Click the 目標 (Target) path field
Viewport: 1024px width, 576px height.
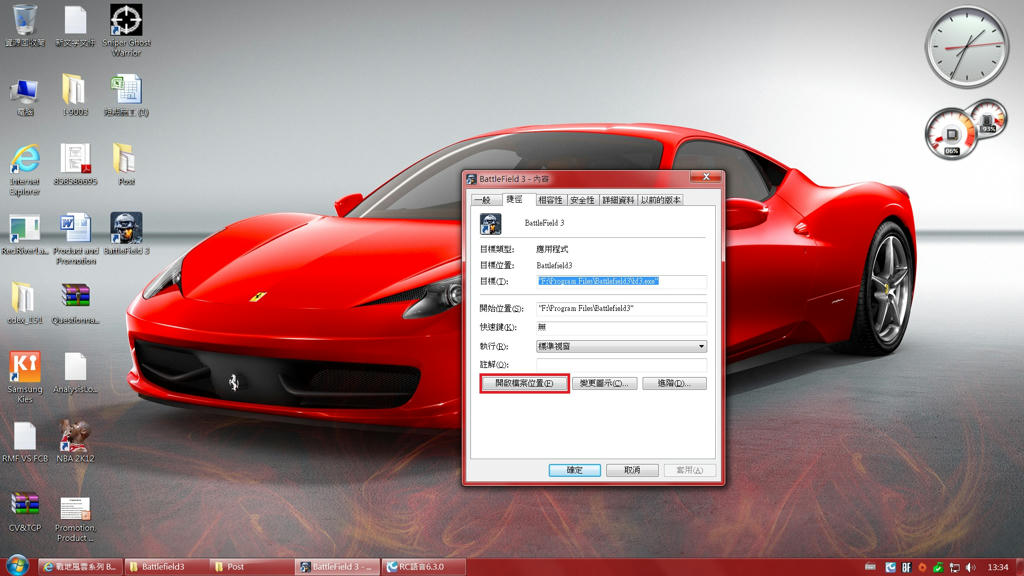coord(621,281)
